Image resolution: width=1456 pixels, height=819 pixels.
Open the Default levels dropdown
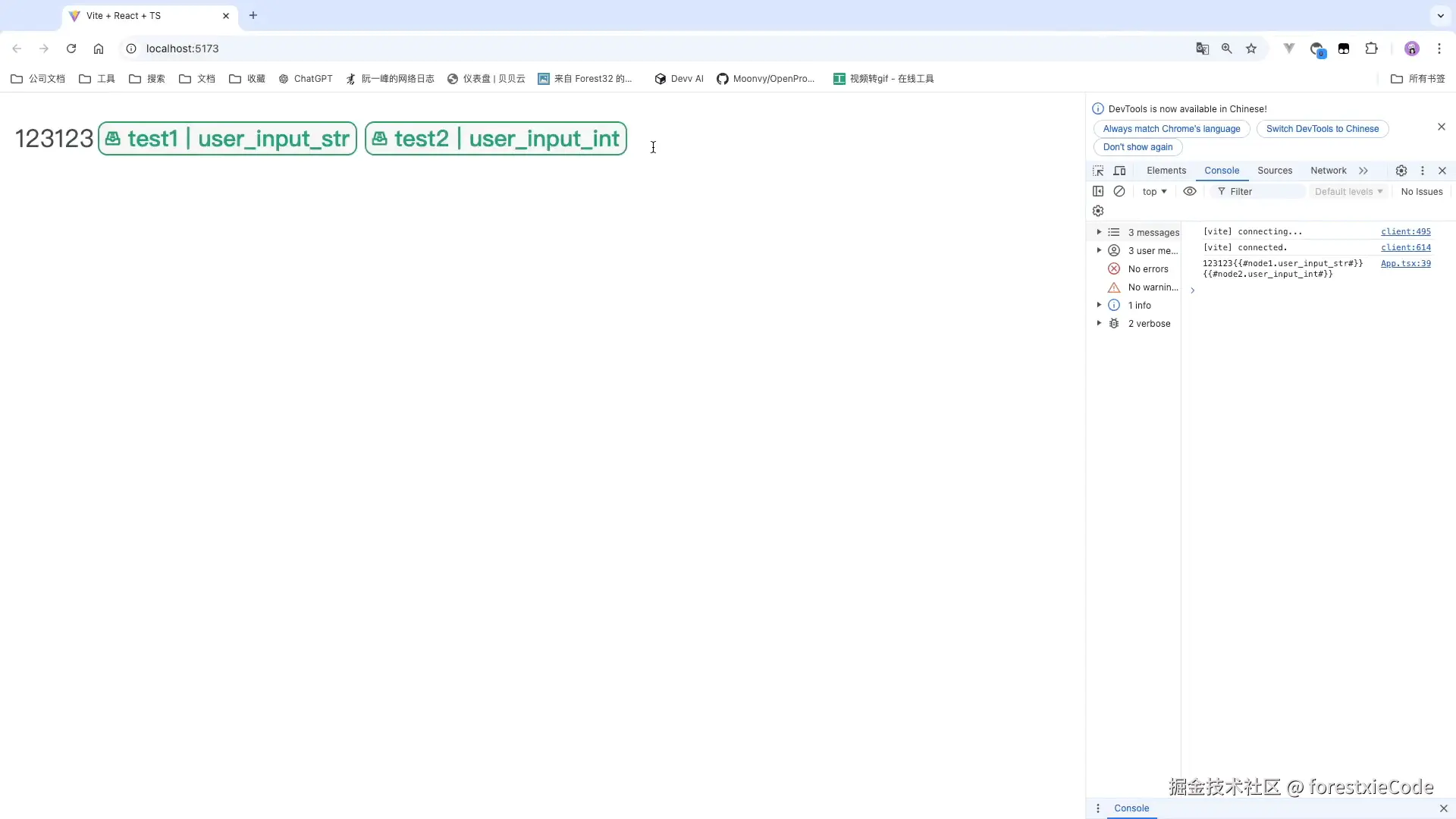coord(1348,192)
